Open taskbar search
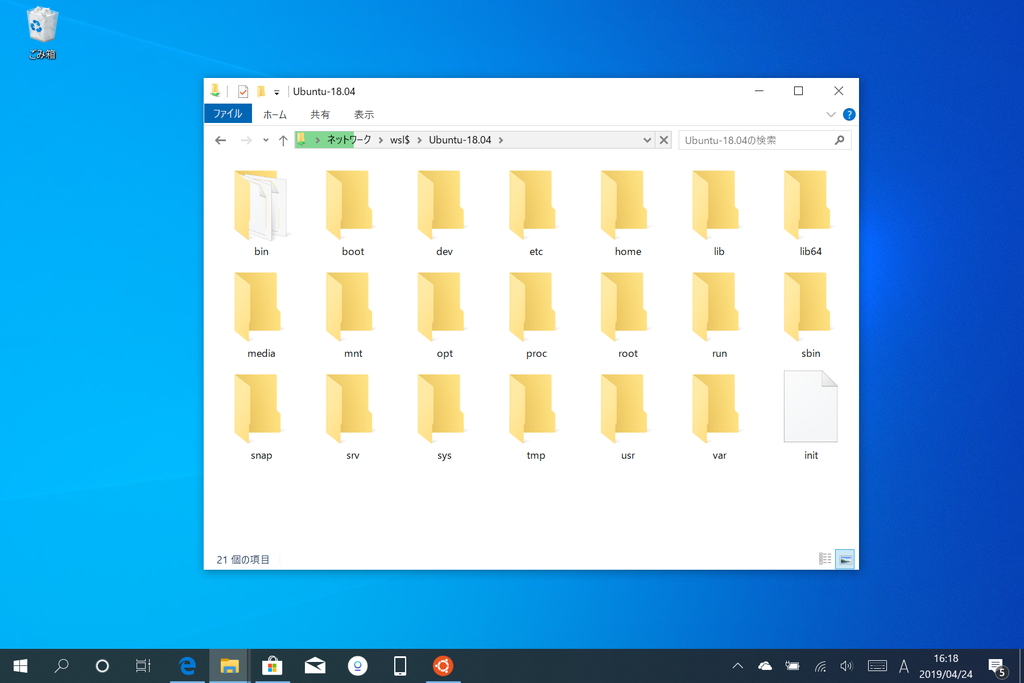 tap(61, 666)
